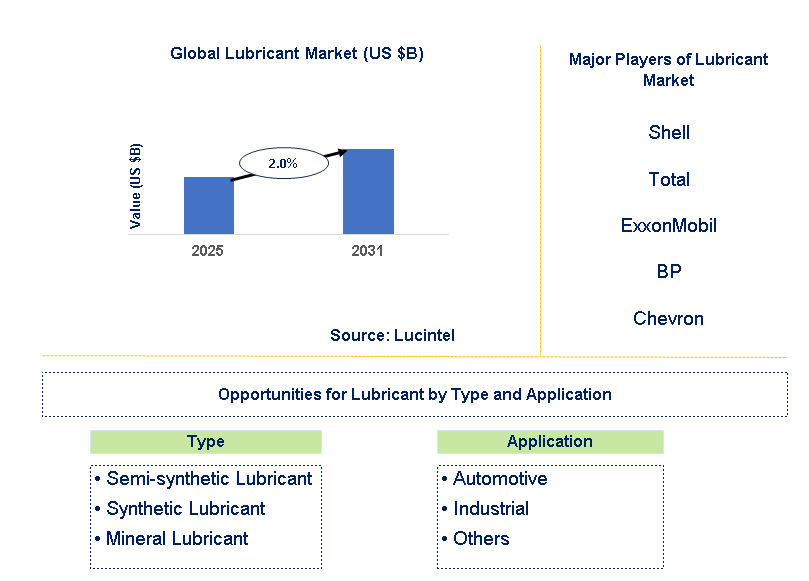Click the 'Global Lubricant Market (US $B)' chart title

pyautogui.click(x=297, y=54)
